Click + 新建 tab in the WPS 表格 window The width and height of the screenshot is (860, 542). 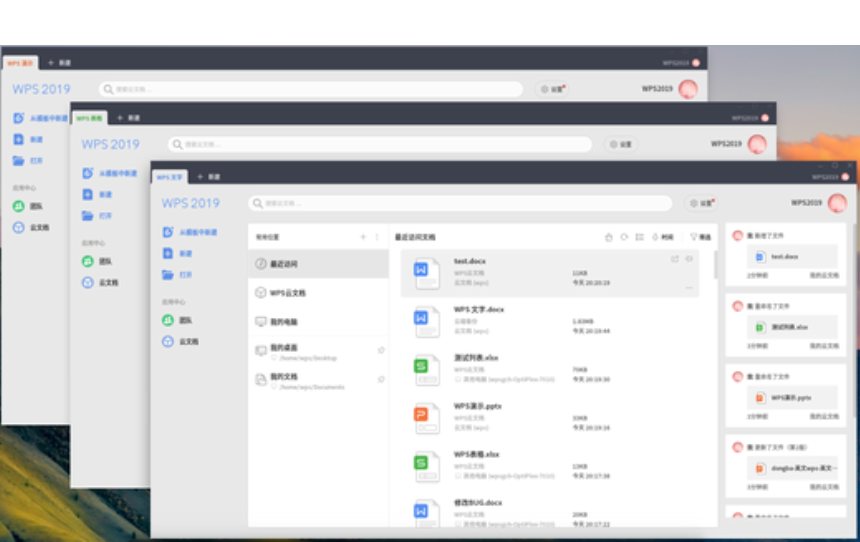[128, 118]
